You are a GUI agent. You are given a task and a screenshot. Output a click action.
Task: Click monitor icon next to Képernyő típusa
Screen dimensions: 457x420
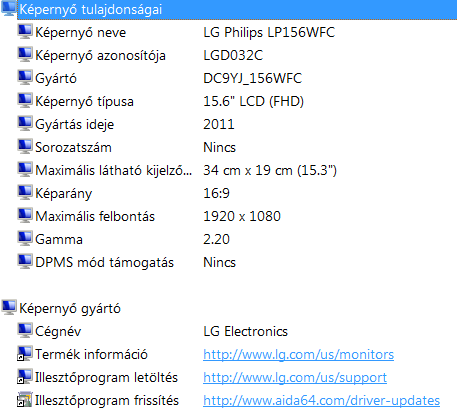(25, 101)
